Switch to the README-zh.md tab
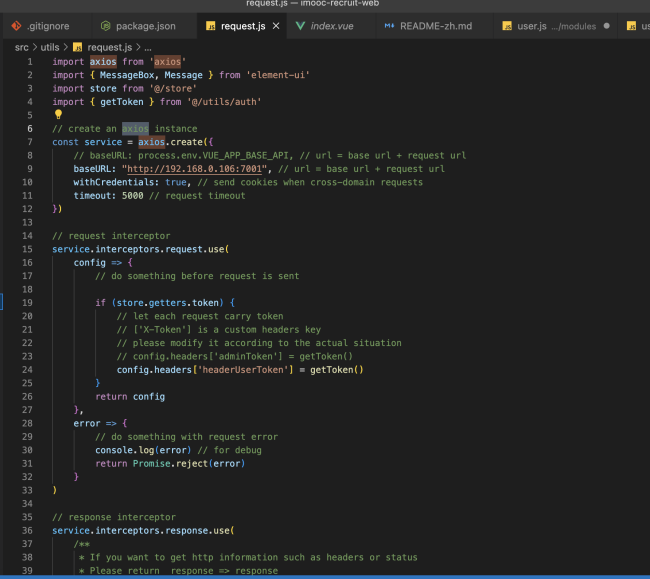 click(434, 25)
